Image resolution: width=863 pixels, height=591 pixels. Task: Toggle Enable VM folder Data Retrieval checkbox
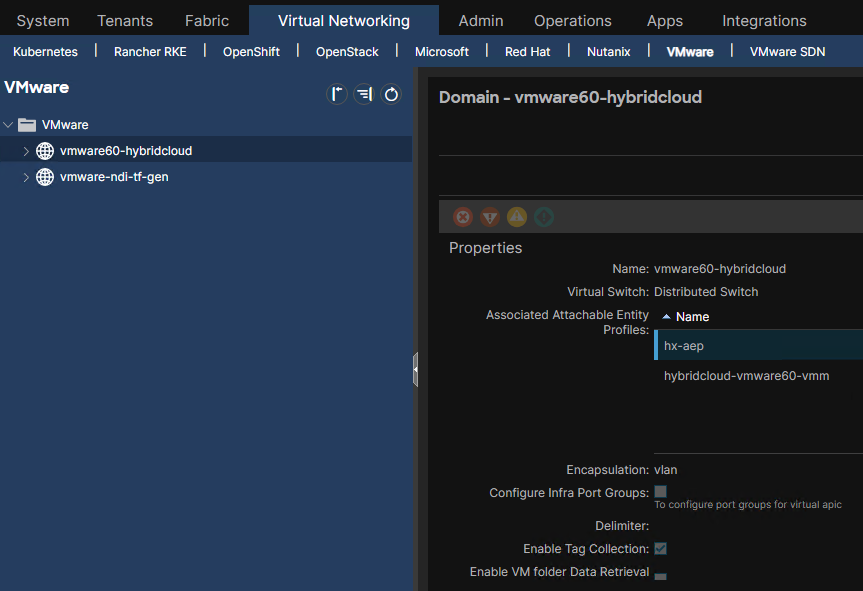(x=660, y=576)
